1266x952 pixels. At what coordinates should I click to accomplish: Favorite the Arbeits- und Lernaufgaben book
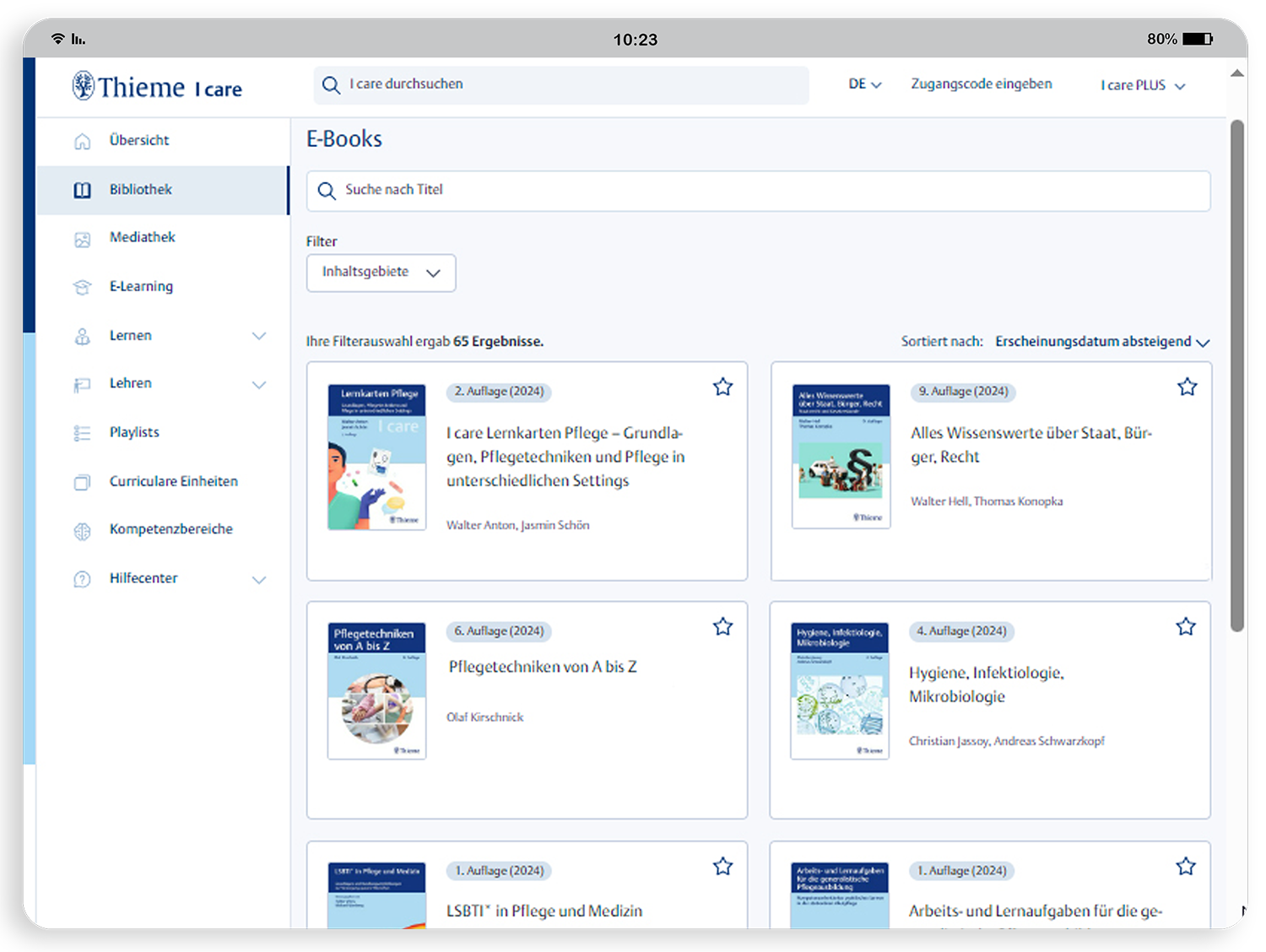[x=1186, y=866]
